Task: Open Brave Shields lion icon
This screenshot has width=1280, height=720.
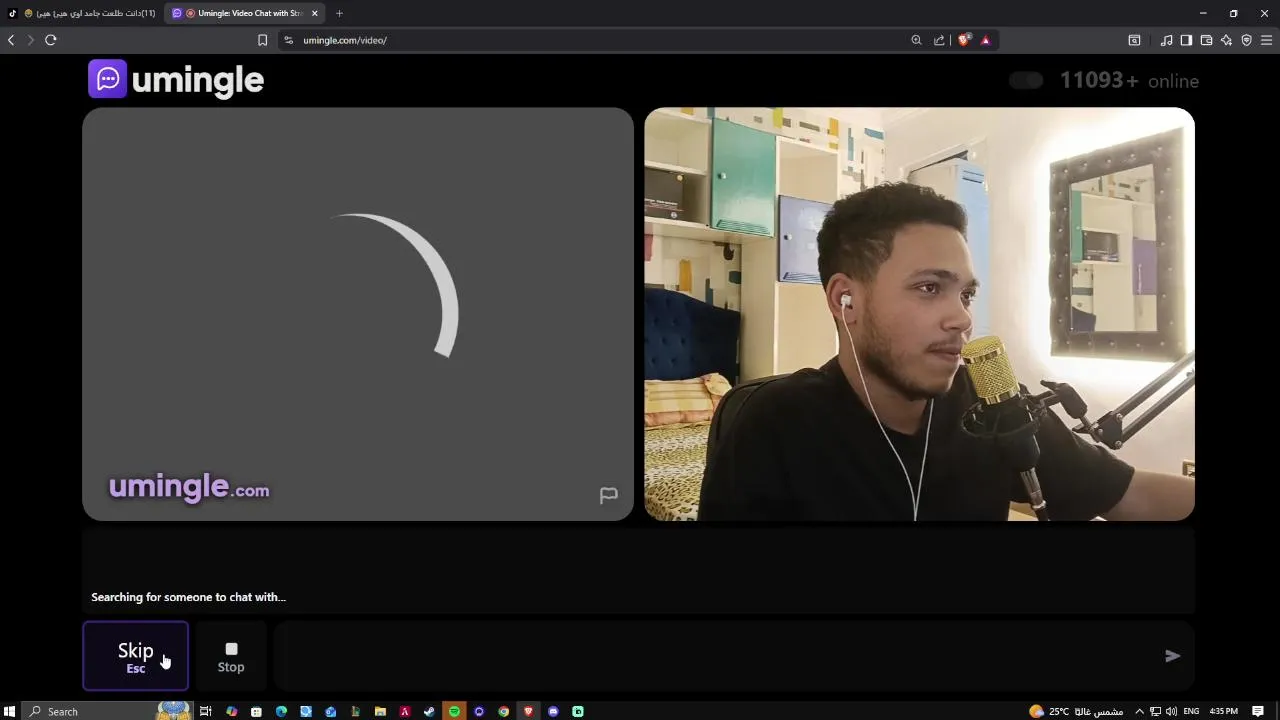Action: (964, 40)
